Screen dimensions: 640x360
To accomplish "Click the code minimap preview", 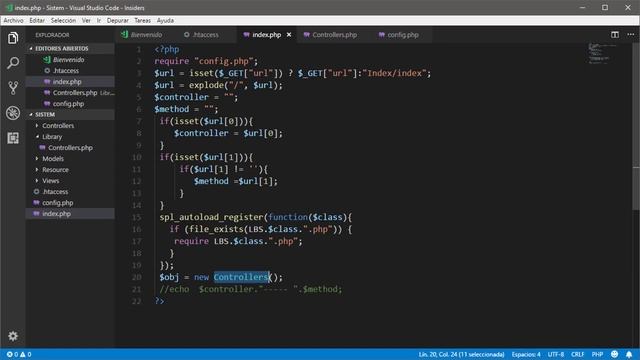I will coord(602,53).
